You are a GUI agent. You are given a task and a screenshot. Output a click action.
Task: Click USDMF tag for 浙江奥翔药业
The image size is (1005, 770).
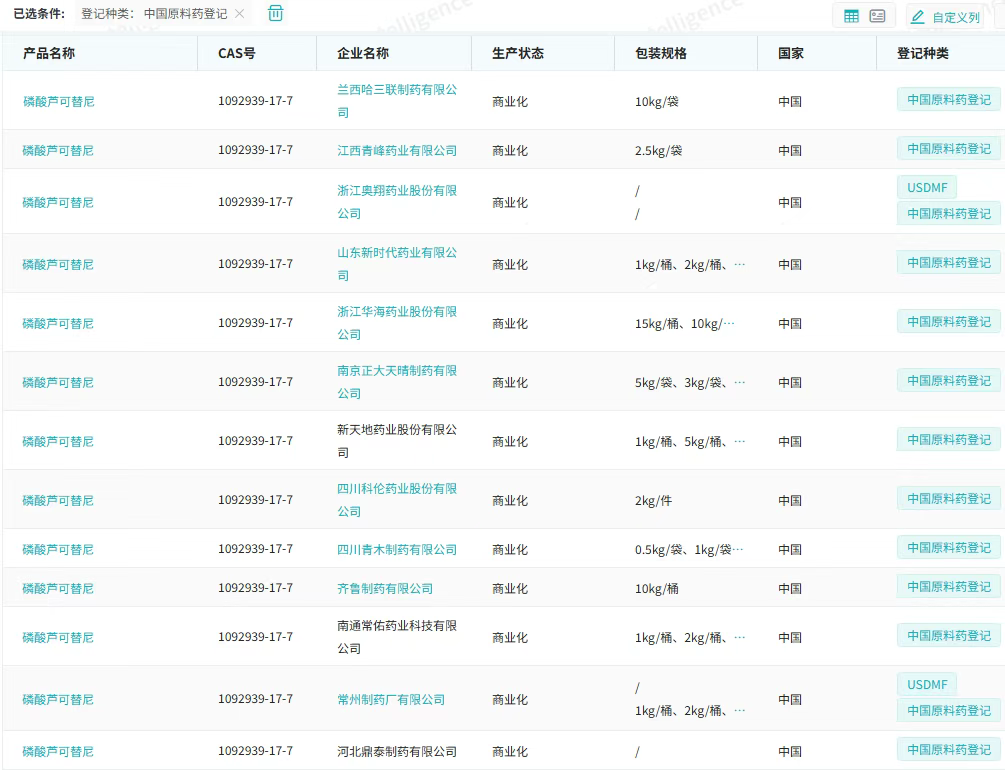(926, 188)
